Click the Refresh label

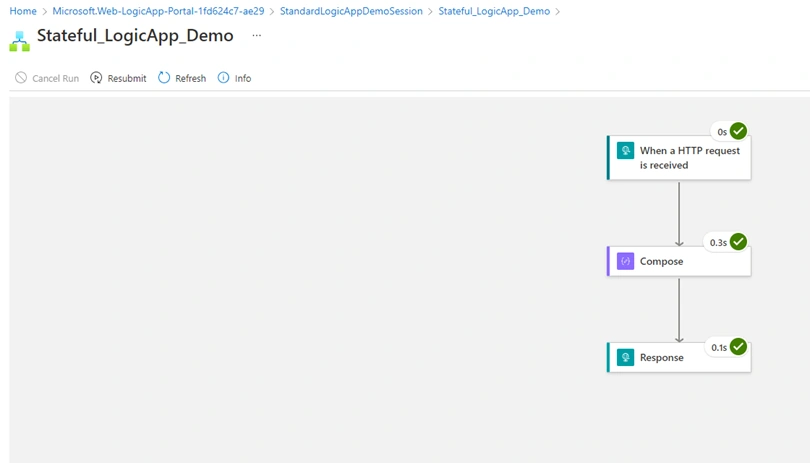191,79
